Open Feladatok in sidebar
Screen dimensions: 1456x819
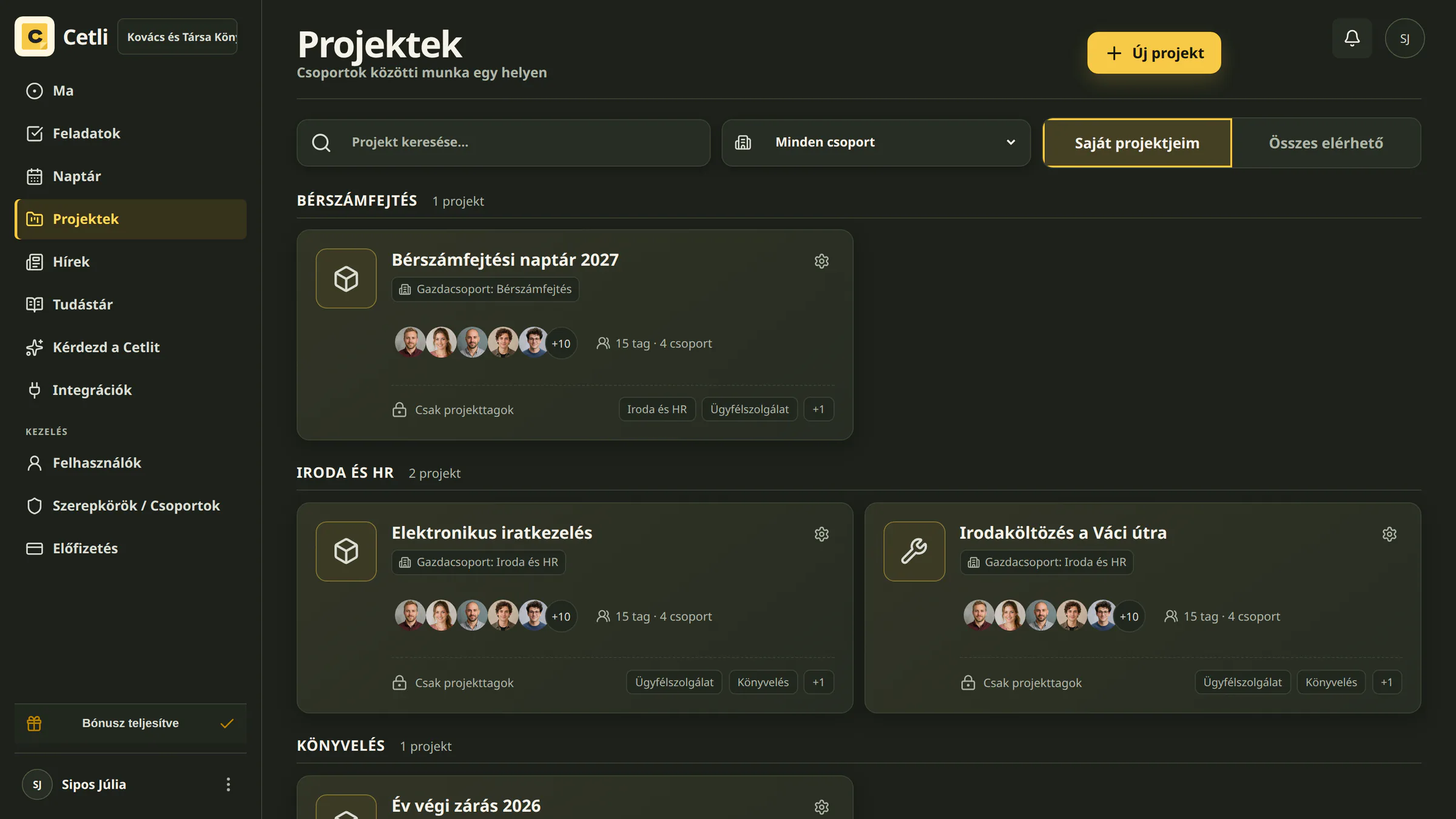tap(130, 133)
